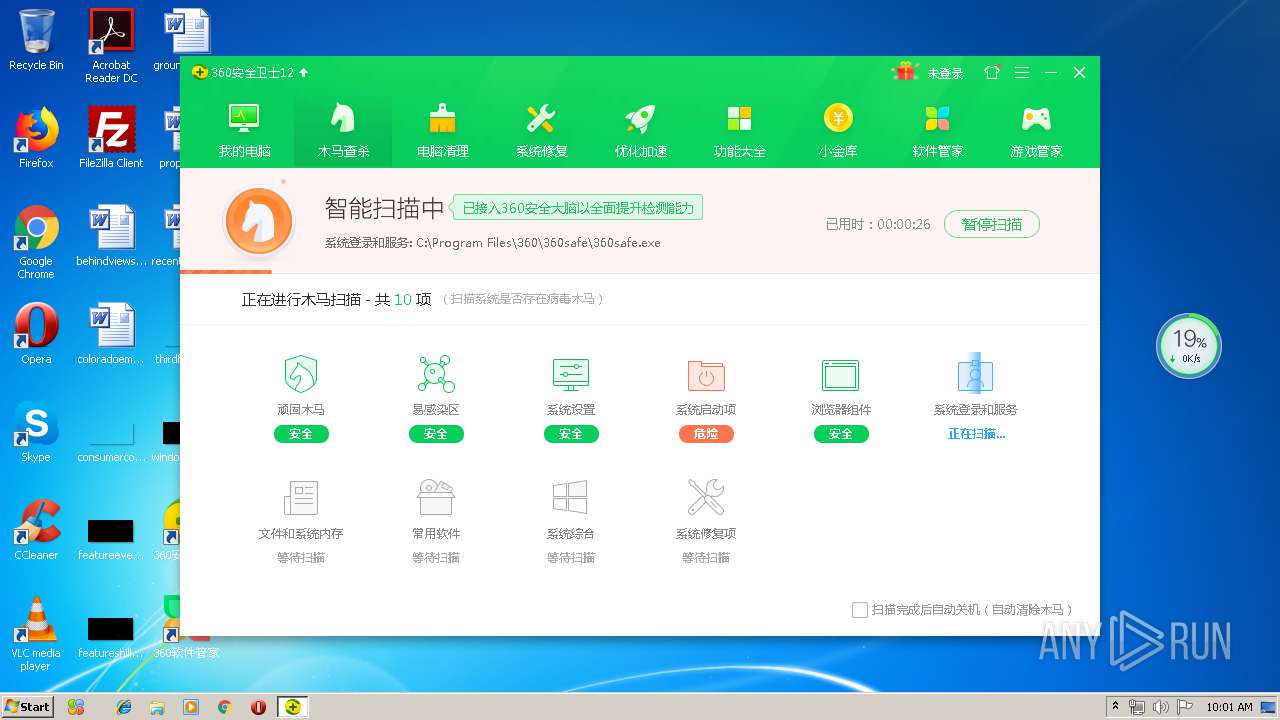Click the 已用时 elapsed time text
Screen dimensions: 1280x720
878,224
